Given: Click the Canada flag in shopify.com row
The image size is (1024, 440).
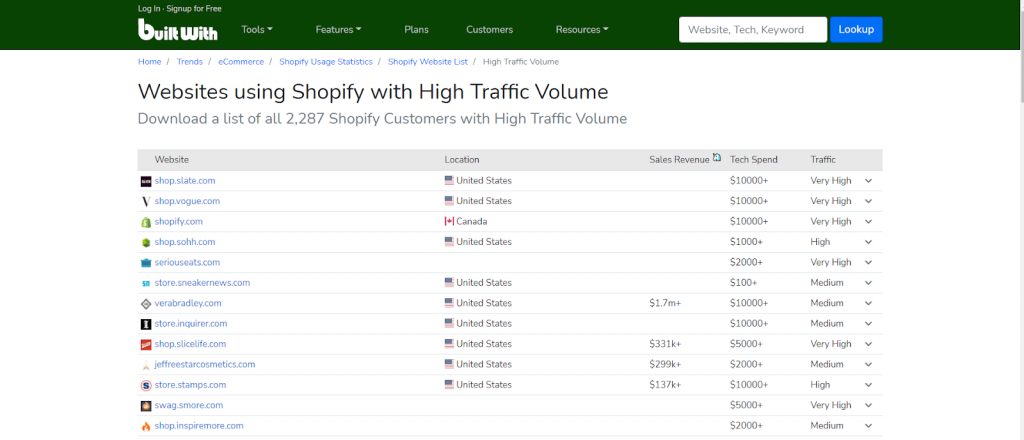Looking at the screenshot, I should tap(449, 221).
